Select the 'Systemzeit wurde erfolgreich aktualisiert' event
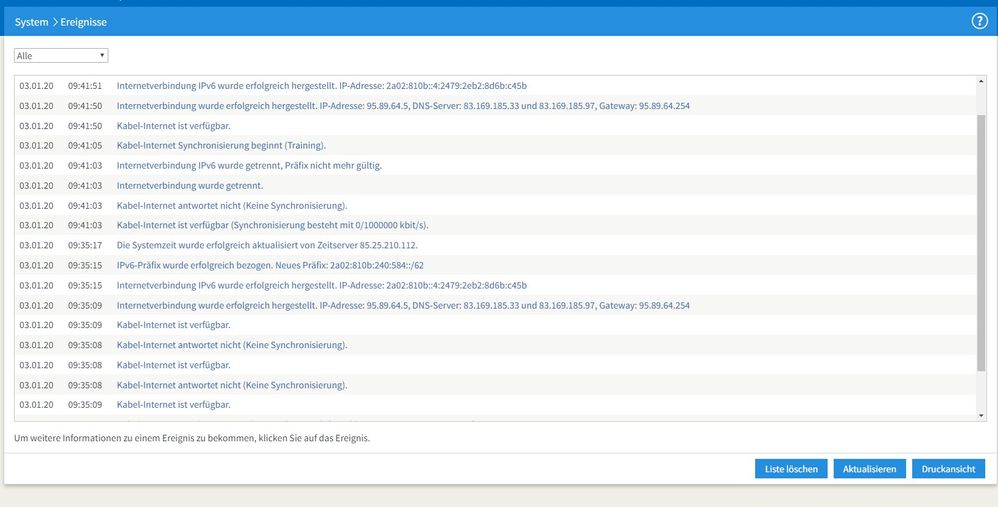This screenshot has height=507, width=998. tap(495, 245)
